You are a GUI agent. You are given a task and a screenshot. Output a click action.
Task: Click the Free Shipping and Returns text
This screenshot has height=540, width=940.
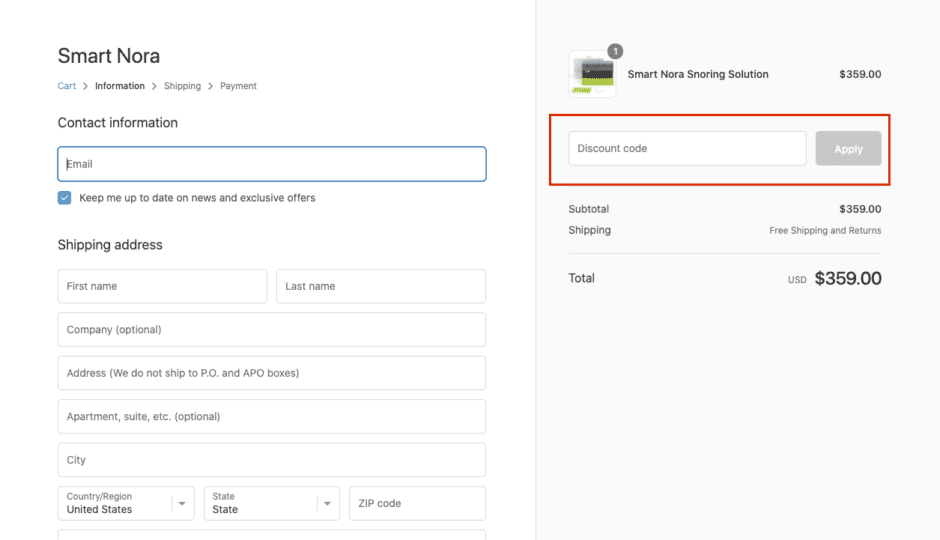825,230
